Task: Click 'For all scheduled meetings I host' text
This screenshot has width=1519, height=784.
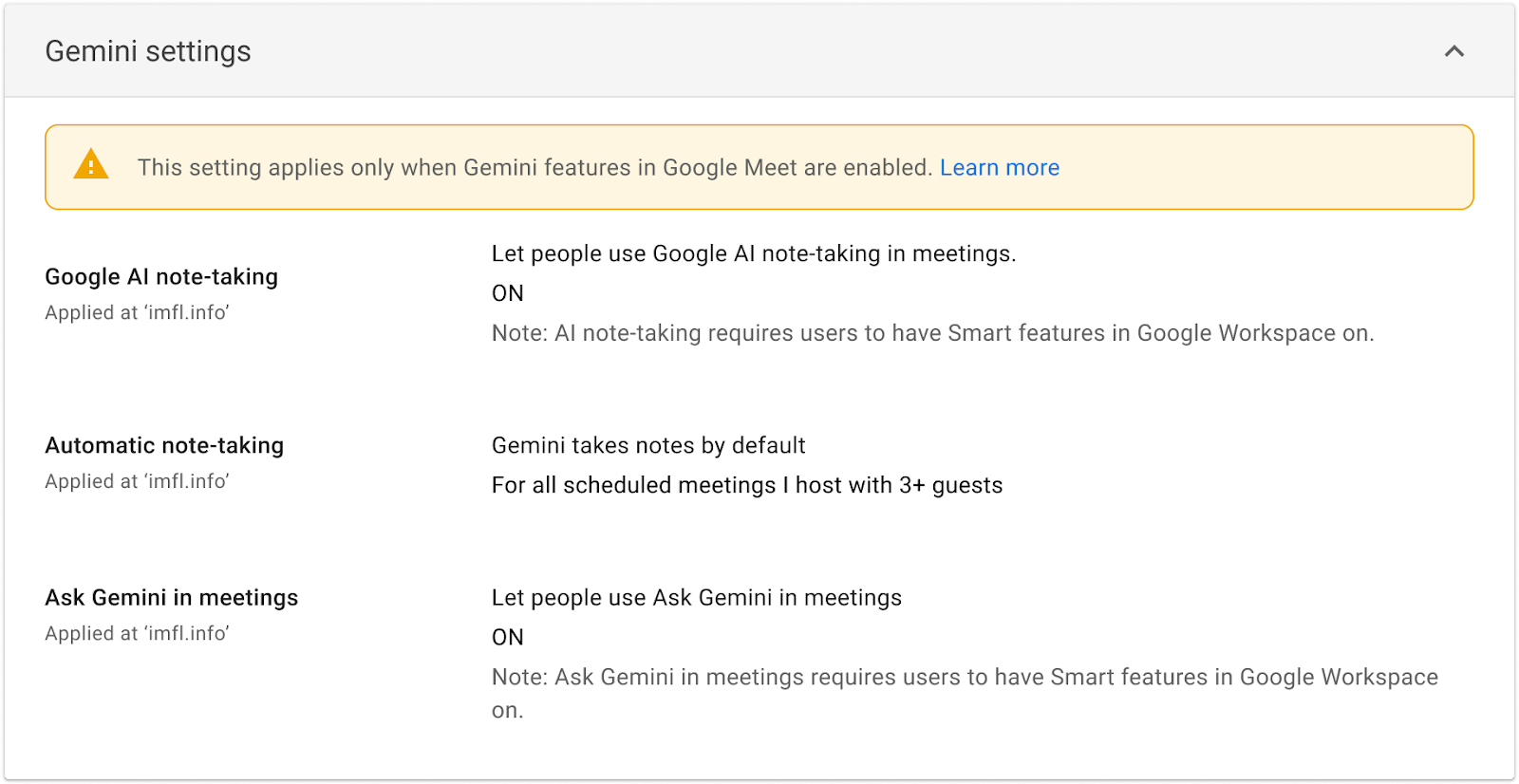Action: [746, 485]
